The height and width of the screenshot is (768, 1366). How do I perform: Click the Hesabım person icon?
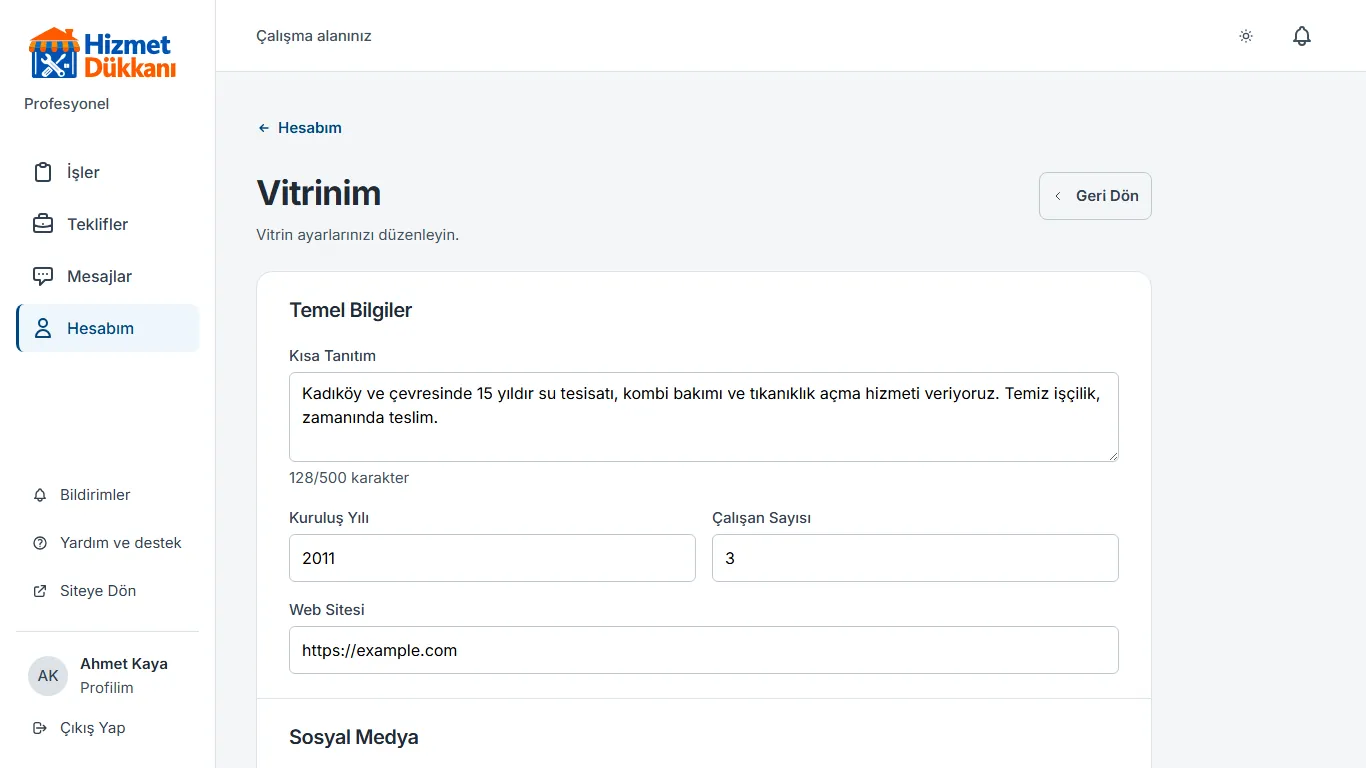click(x=43, y=328)
